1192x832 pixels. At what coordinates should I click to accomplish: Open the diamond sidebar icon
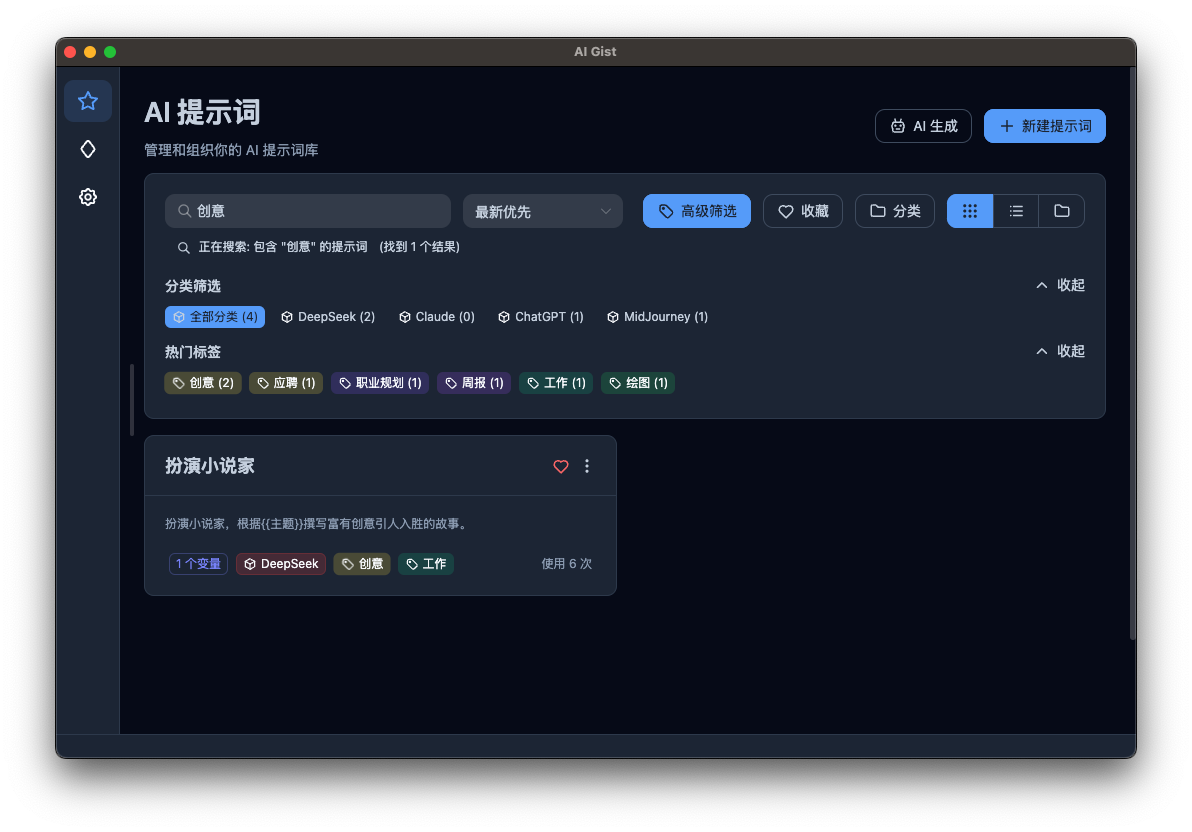[x=88, y=149]
